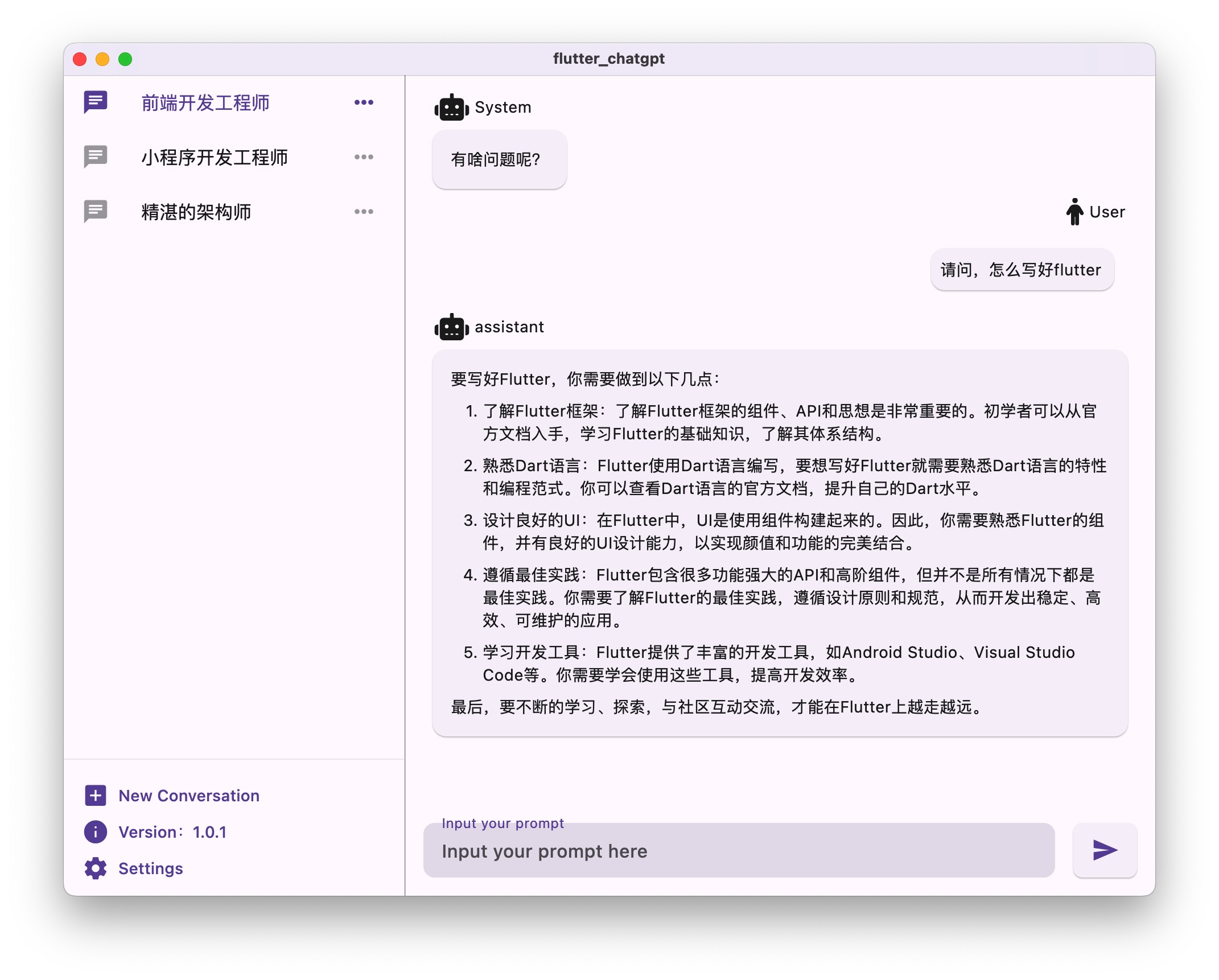
Task: Start a New Conversation
Action: pos(188,796)
